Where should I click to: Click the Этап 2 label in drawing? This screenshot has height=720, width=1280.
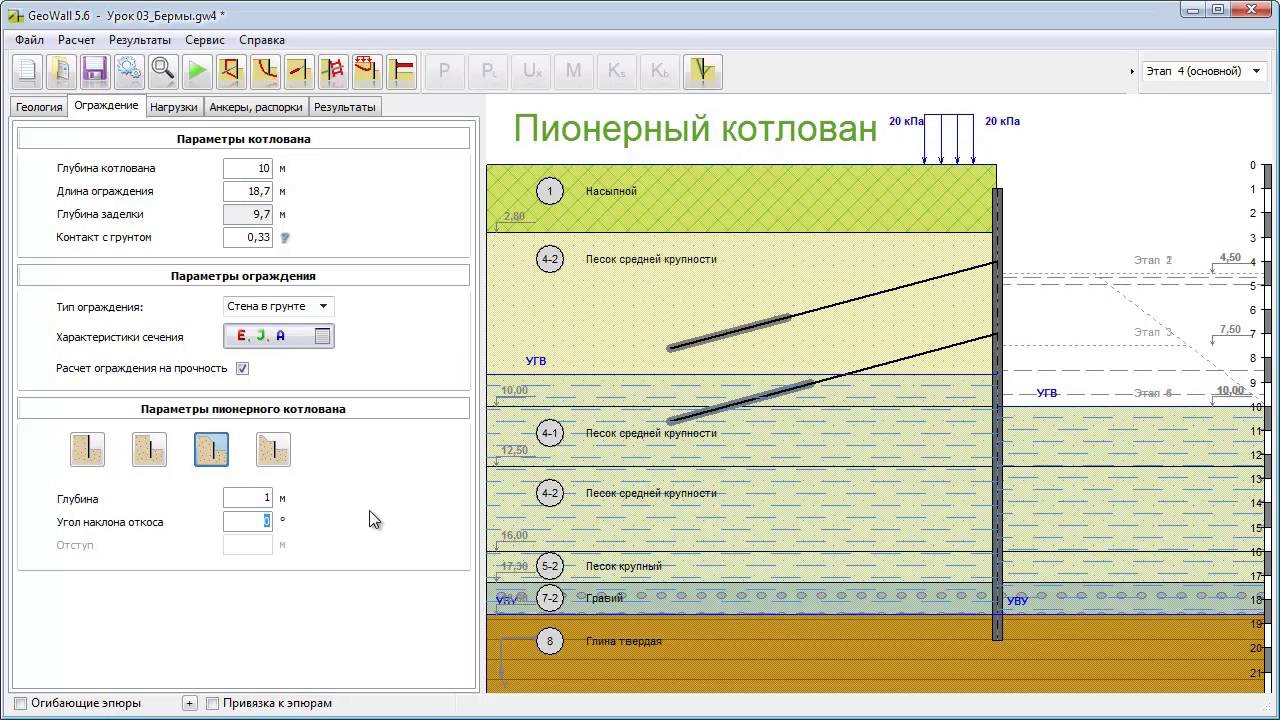[x=1152, y=260]
